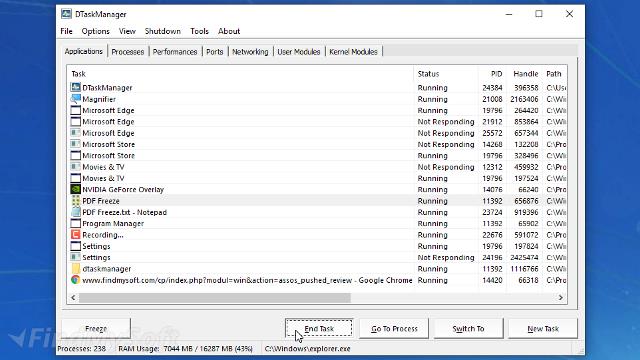Screen dimensions: 640x360
Task: Click the horizontal scrollbar right arrow
Action: (x=561, y=298)
